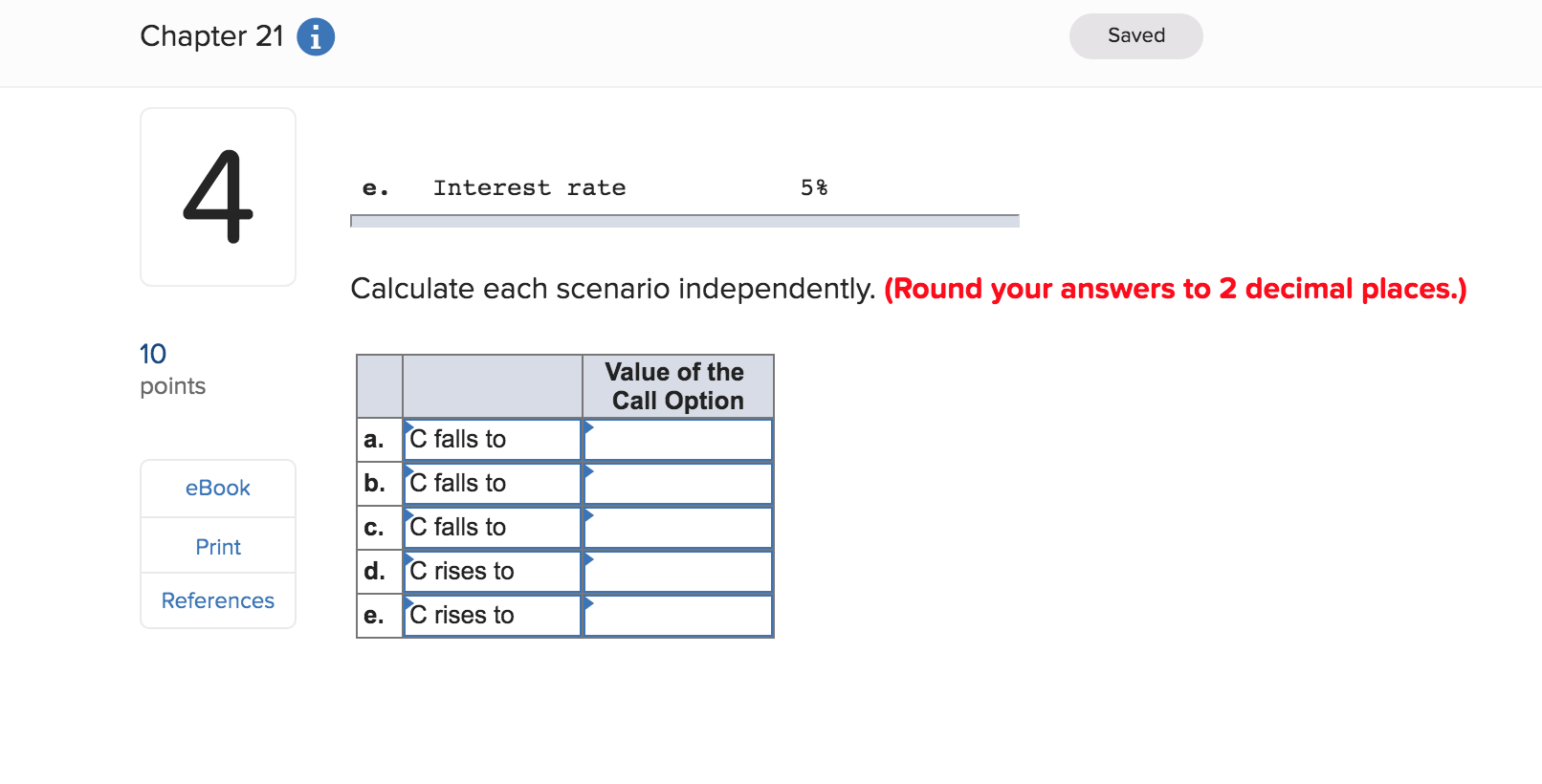Click the progress bar below Interest rate
The height and width of the screenshot is (784, 1542).
tap(684, 221)
